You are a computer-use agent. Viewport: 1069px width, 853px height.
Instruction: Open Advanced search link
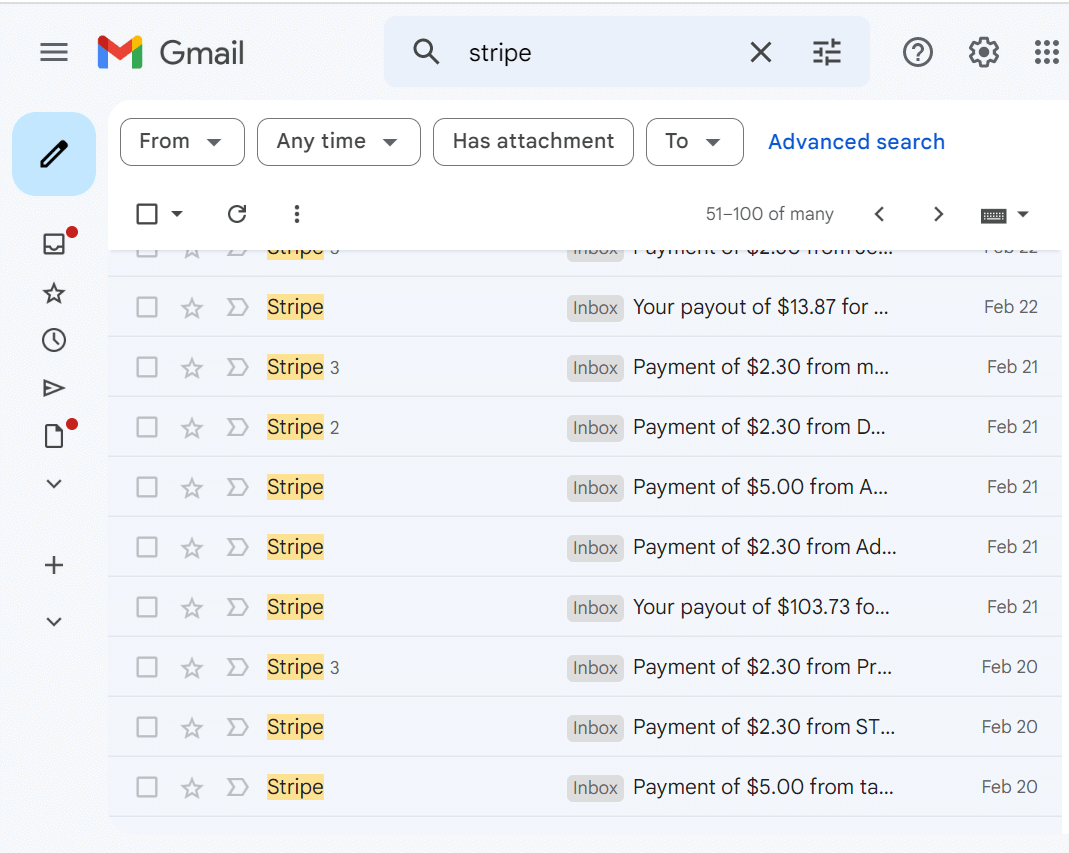[856, 142]
